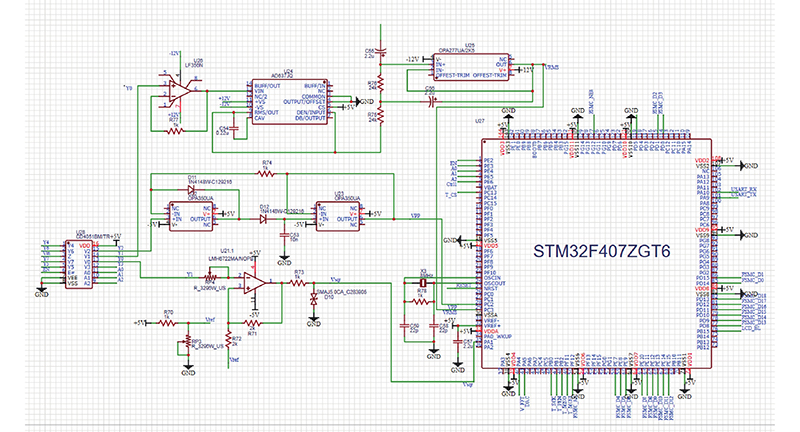Select capacitor C63 10n symbol
This screenshot has height=432, width=800.
284,235
